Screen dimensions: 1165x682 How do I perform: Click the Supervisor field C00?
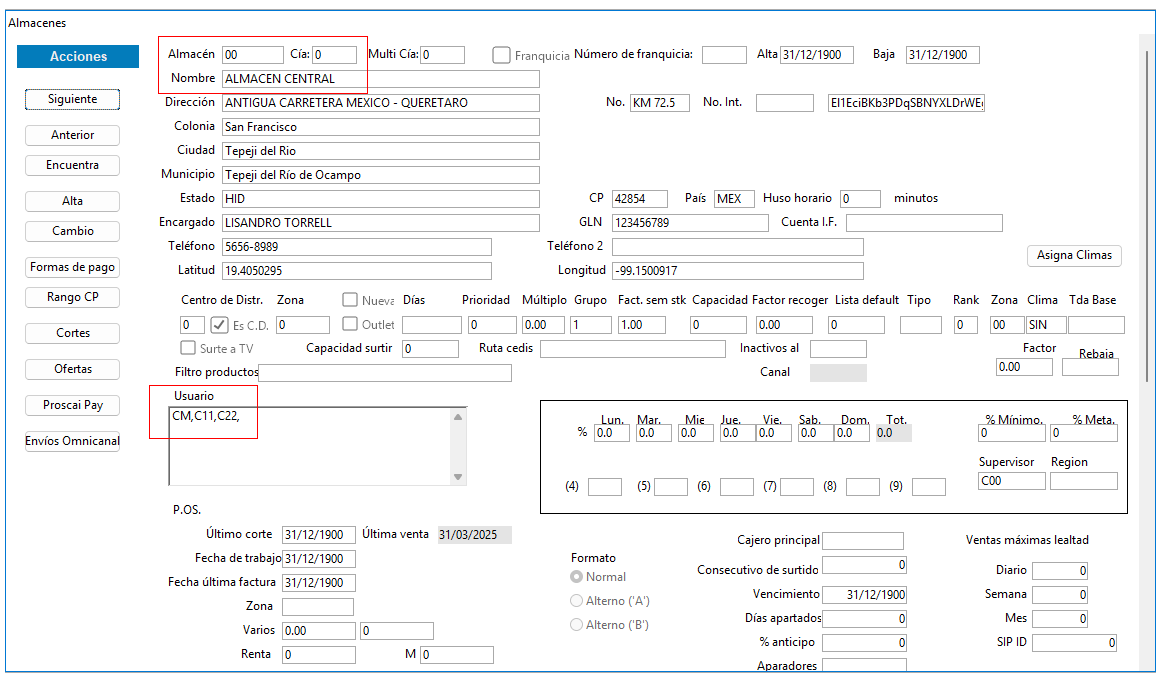pos(1012,481)
